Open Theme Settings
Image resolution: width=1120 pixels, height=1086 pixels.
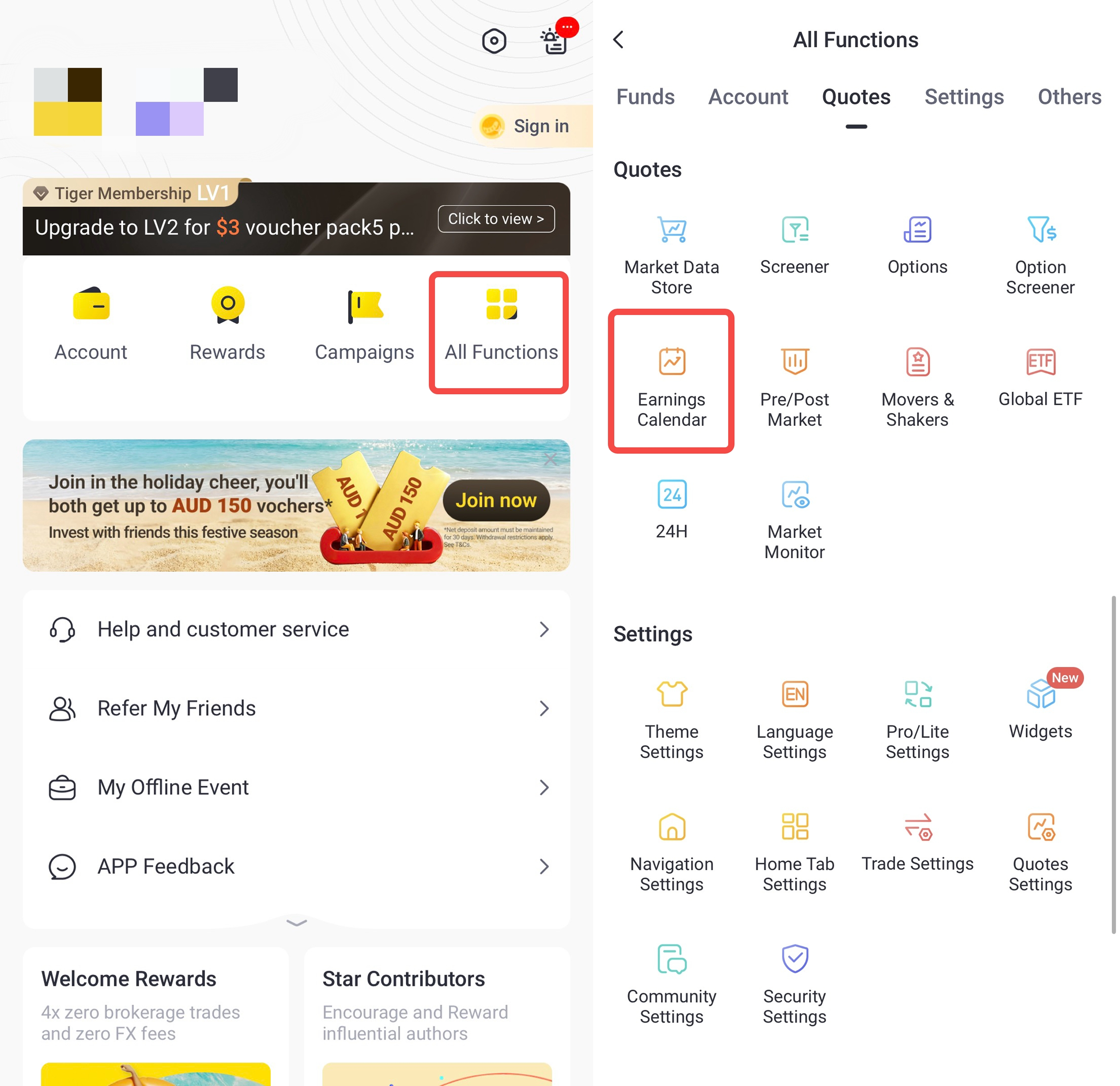671,720
